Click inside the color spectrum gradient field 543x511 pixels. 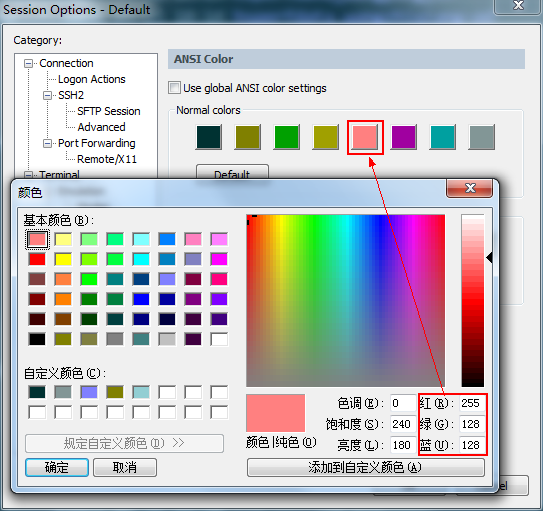click(346, 300)
